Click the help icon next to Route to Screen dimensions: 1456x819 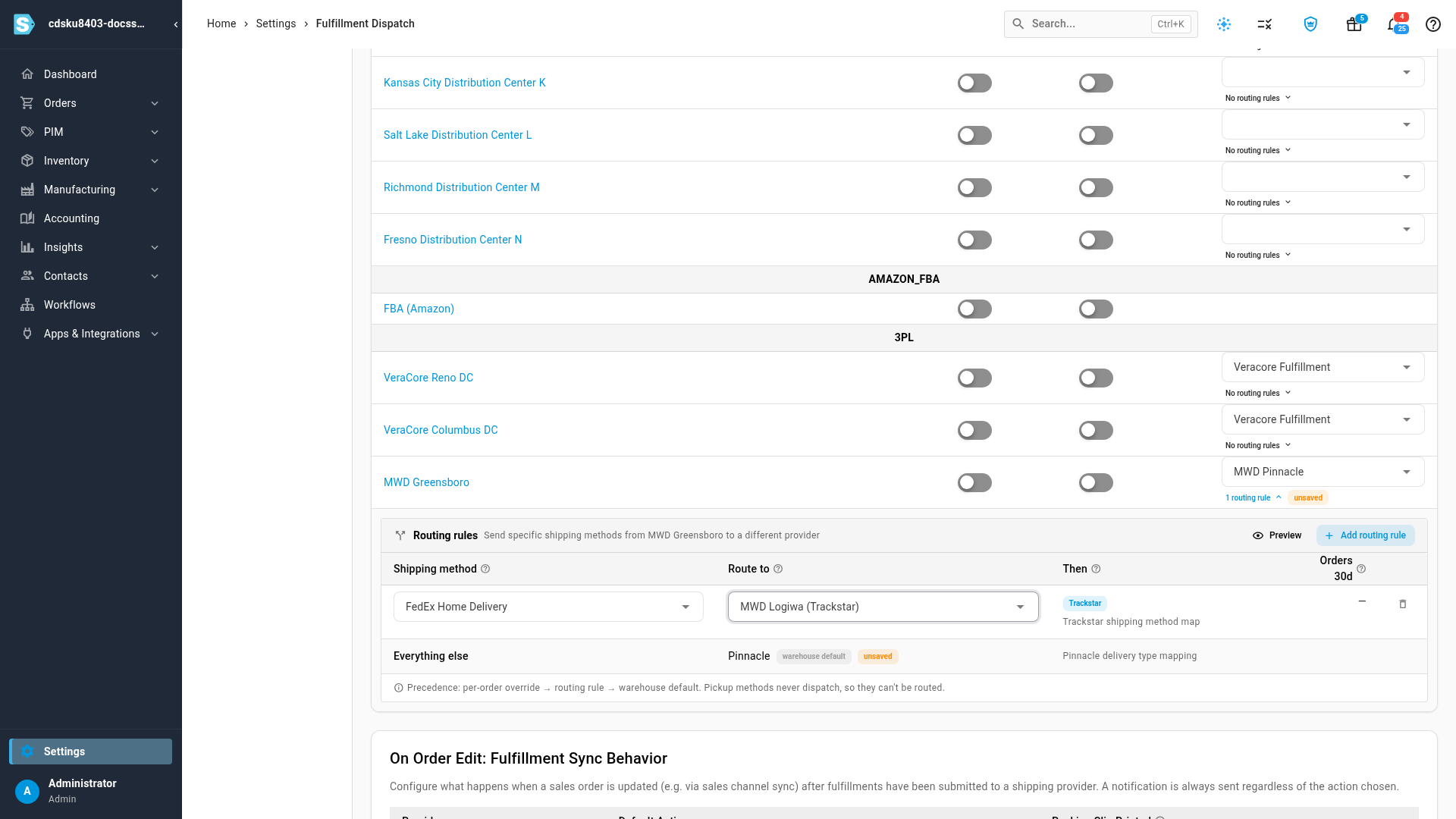click(778, 569)
